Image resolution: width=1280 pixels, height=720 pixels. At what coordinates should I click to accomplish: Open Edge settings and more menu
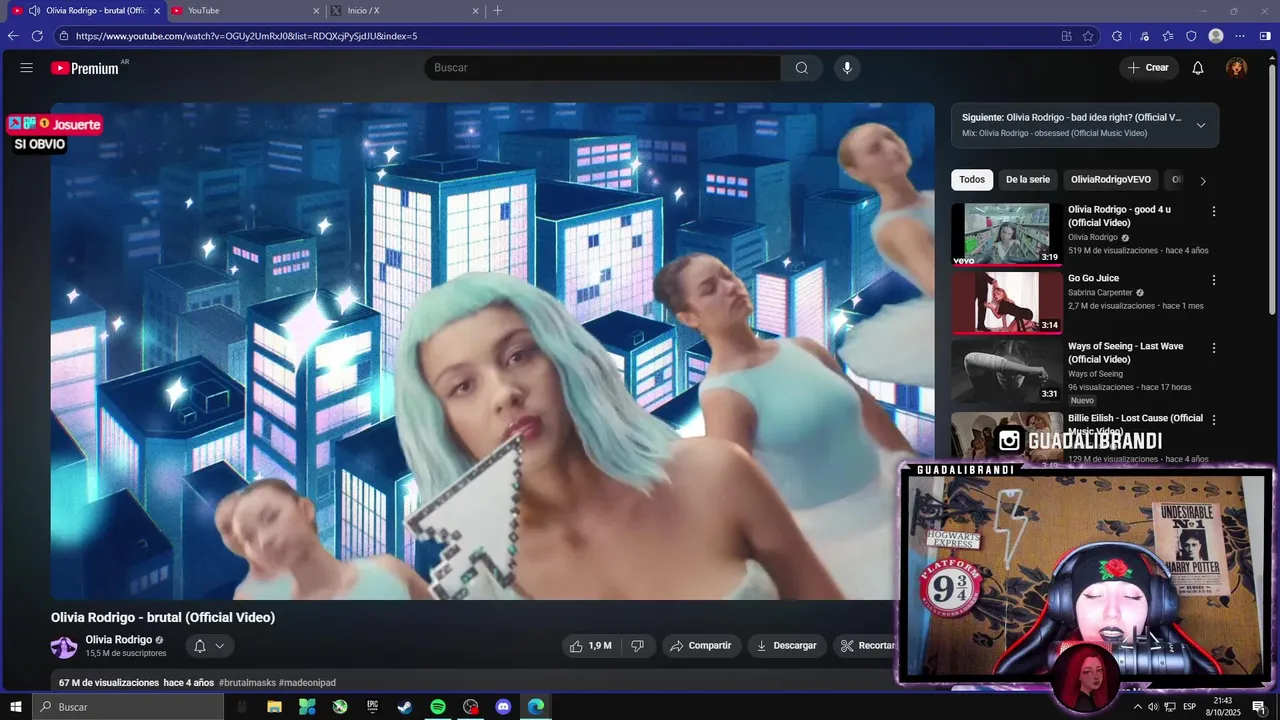pyautogui.click(x=1241, y=36)
